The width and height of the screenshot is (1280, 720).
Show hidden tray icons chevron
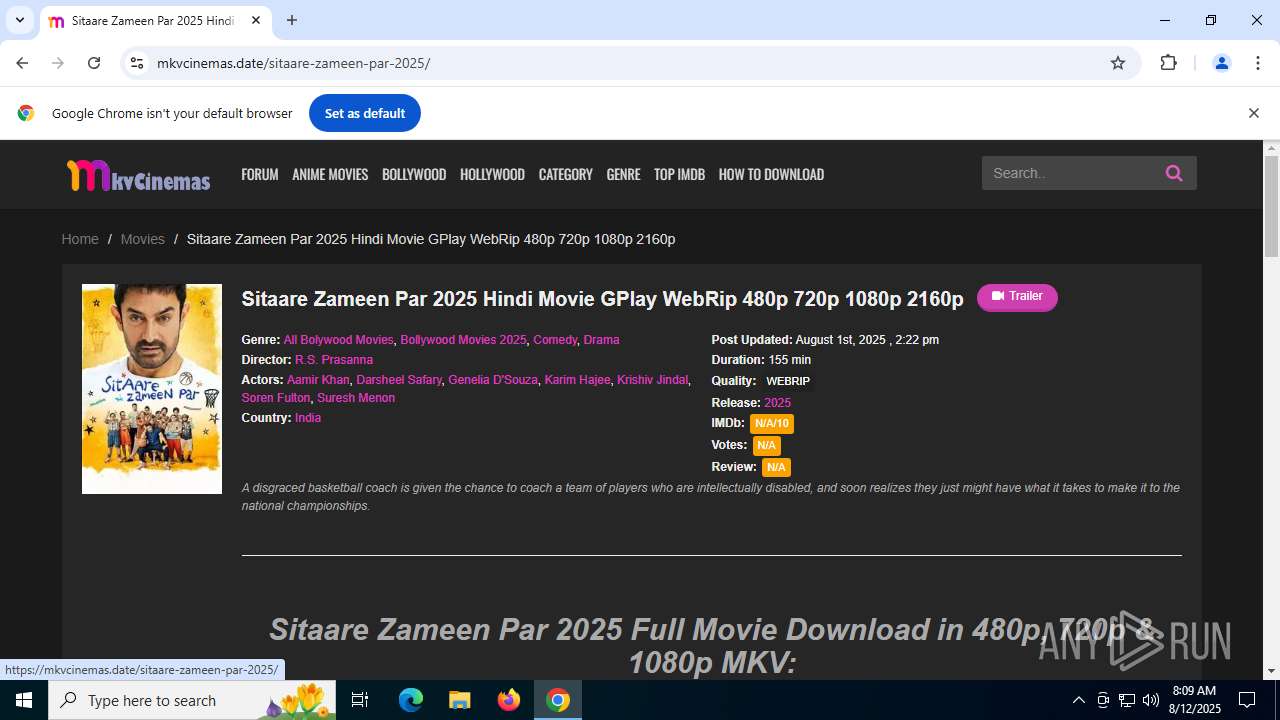[1078, 700]
